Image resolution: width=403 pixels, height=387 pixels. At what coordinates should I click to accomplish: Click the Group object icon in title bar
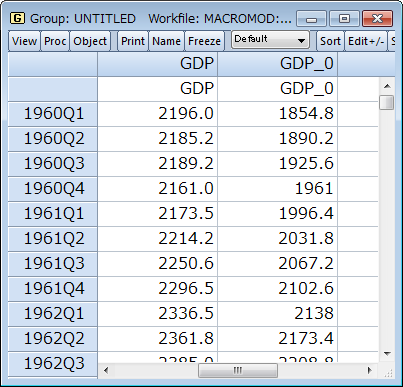tap(17, 18)
